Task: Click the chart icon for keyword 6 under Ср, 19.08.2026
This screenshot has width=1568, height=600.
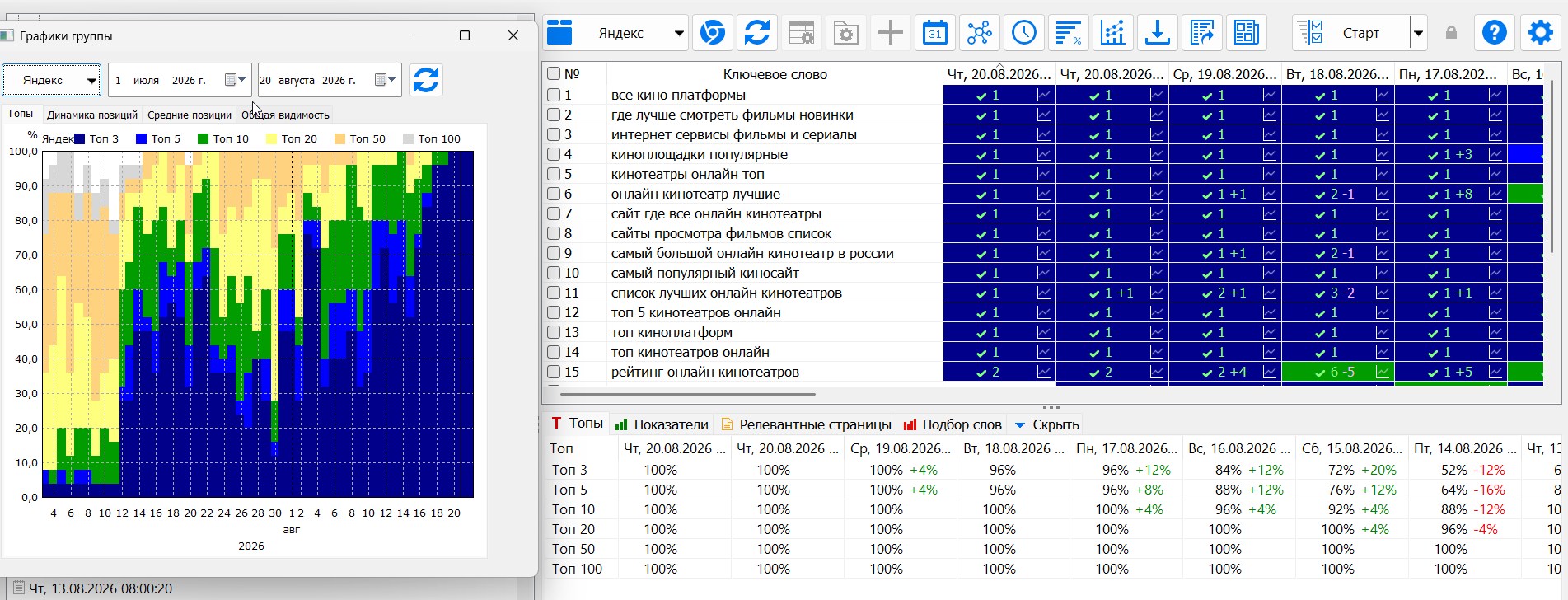Action: 1270,194
